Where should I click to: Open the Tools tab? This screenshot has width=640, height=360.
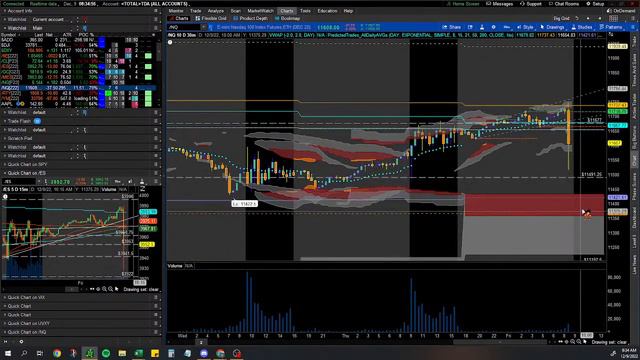click(x=305, y=11)
